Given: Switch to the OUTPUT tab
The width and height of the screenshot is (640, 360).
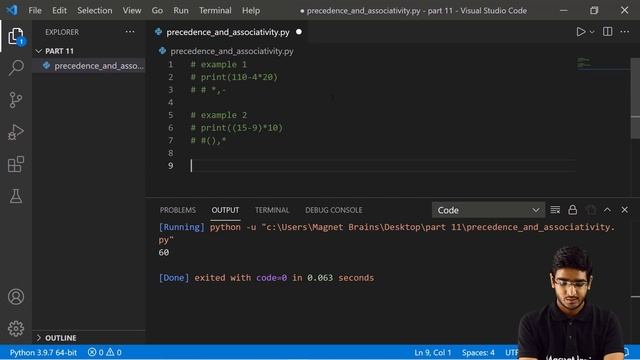Looking at the screenshot, I should pos(225,210).
